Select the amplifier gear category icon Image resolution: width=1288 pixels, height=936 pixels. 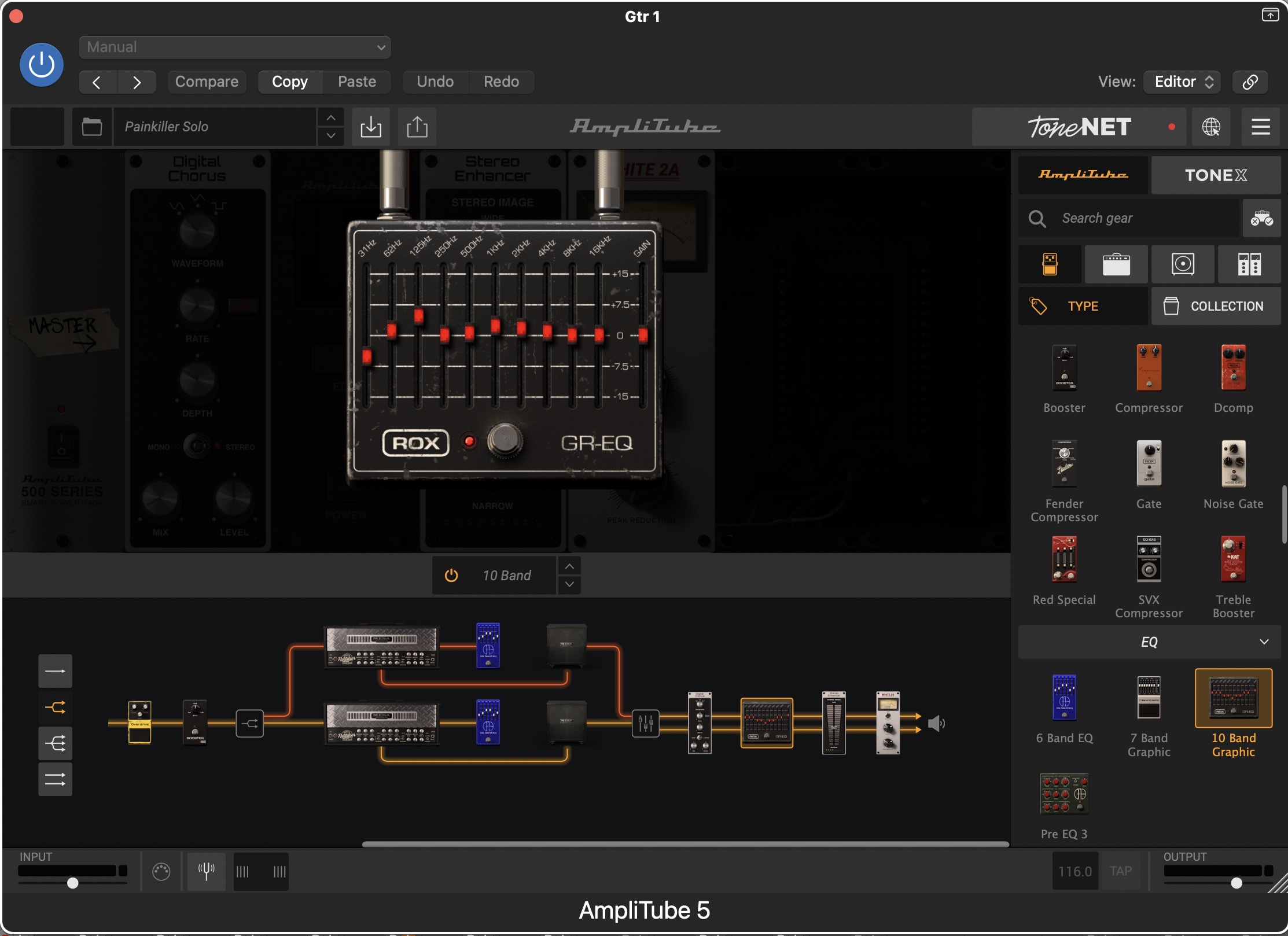coord(1116,264)
